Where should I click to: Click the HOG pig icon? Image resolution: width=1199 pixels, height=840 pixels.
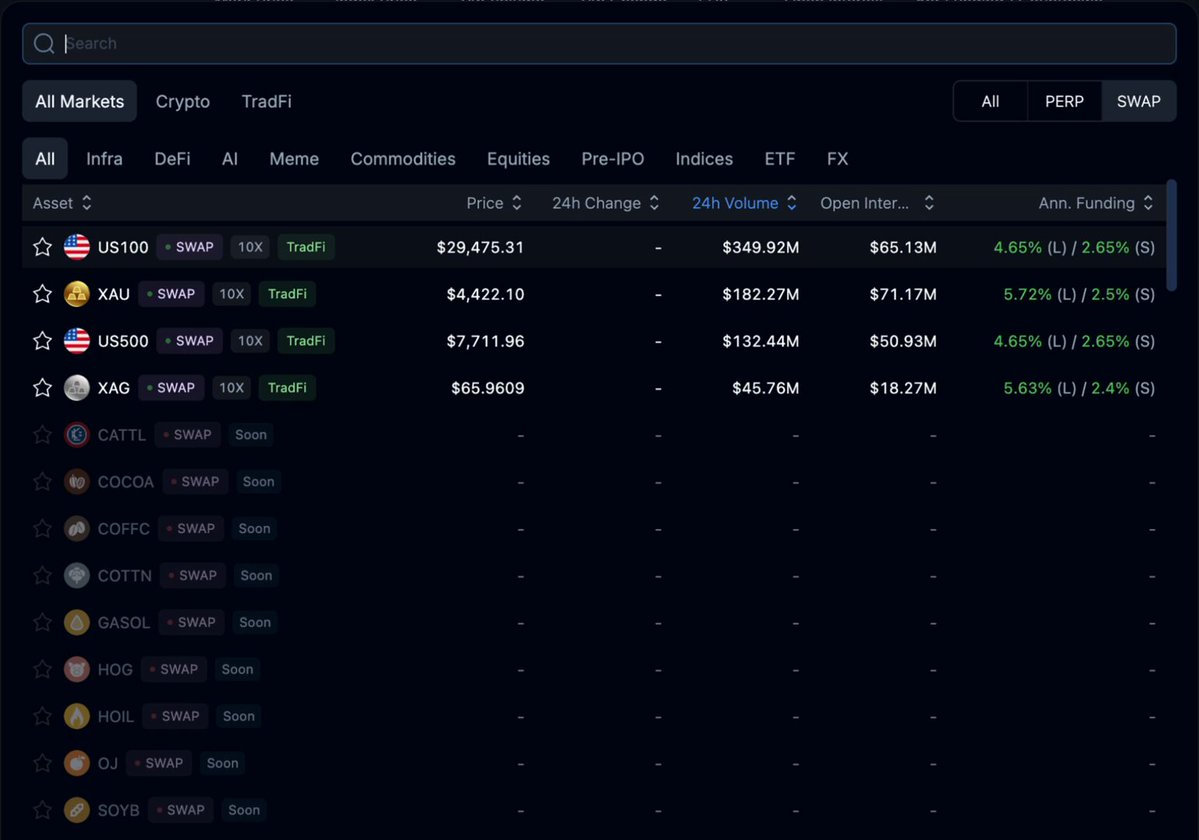(76, 670)
